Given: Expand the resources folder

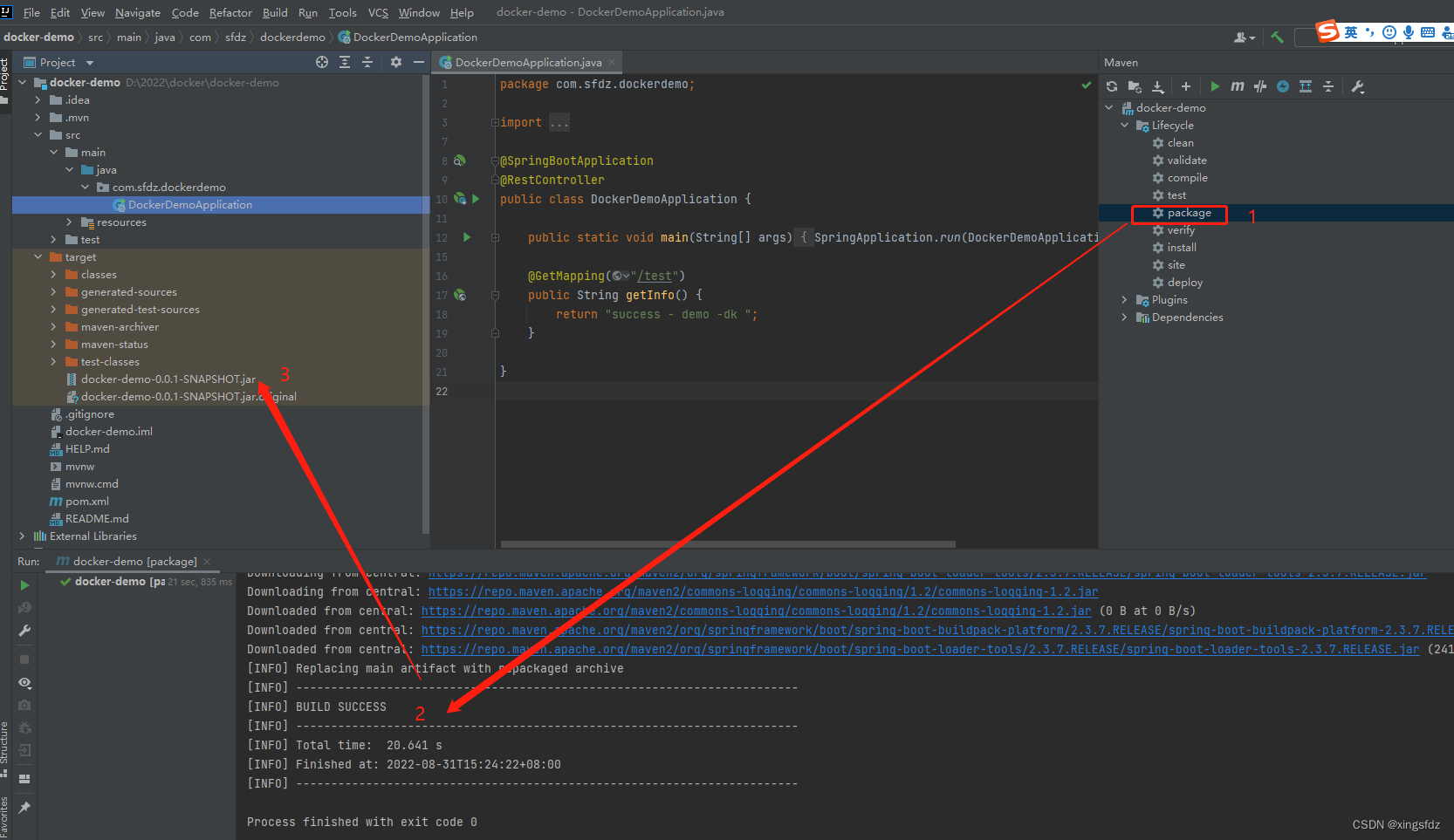Looking at the screenshot, I should [69, 222].
